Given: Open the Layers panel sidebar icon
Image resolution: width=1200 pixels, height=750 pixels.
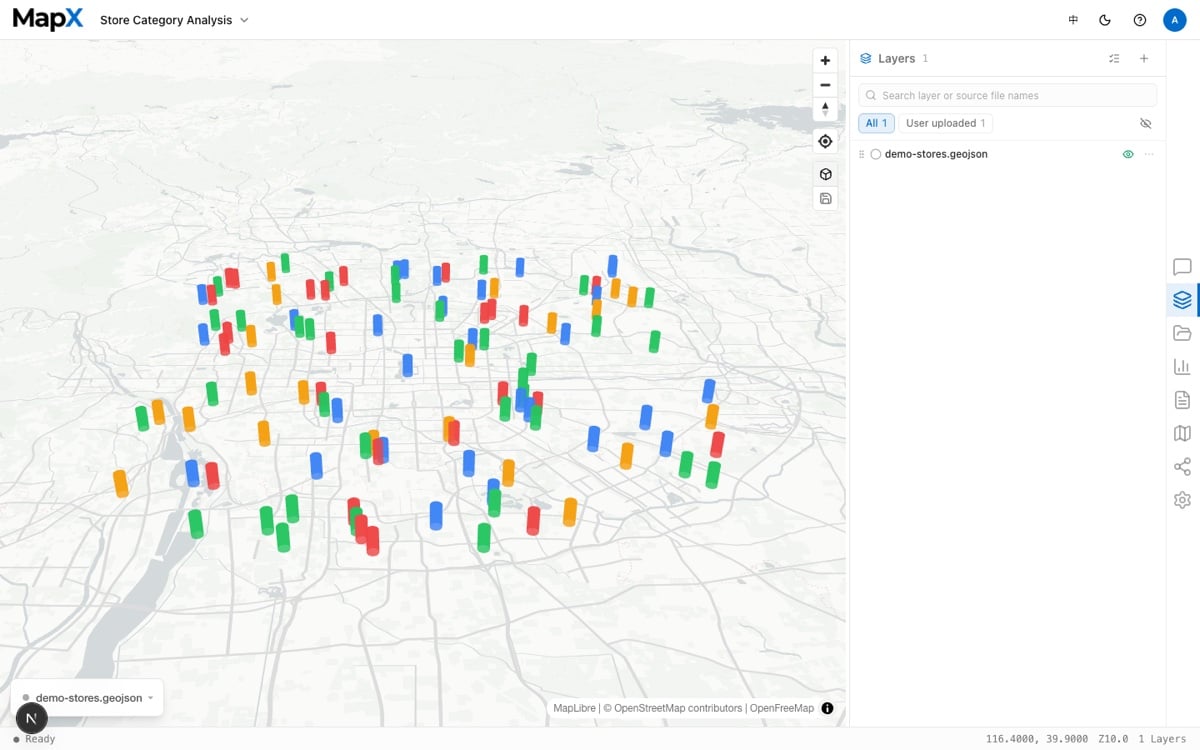Looking at the screenshot, I should click(x=1182, y=300).
